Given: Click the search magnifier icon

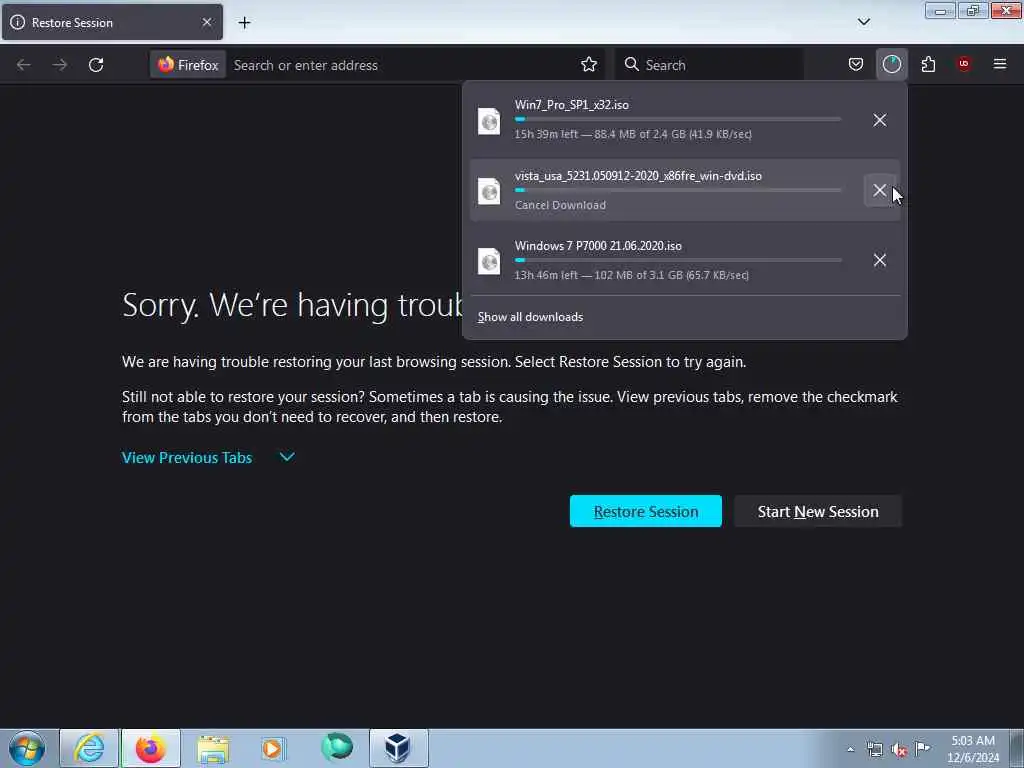Looking at the screenshot, I should pos(631,64).
